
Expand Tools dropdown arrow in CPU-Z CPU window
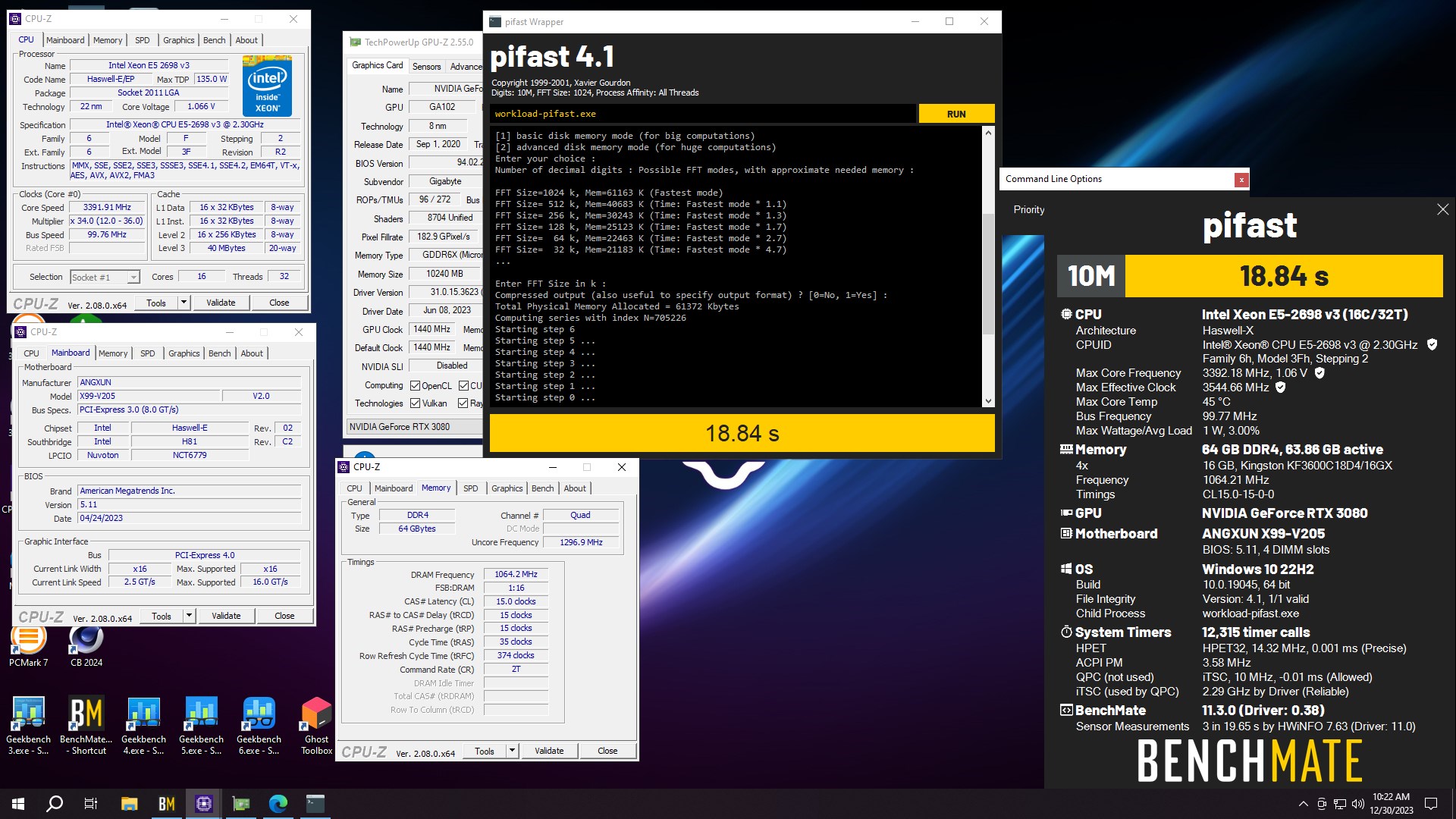click(x=184, y=303)
